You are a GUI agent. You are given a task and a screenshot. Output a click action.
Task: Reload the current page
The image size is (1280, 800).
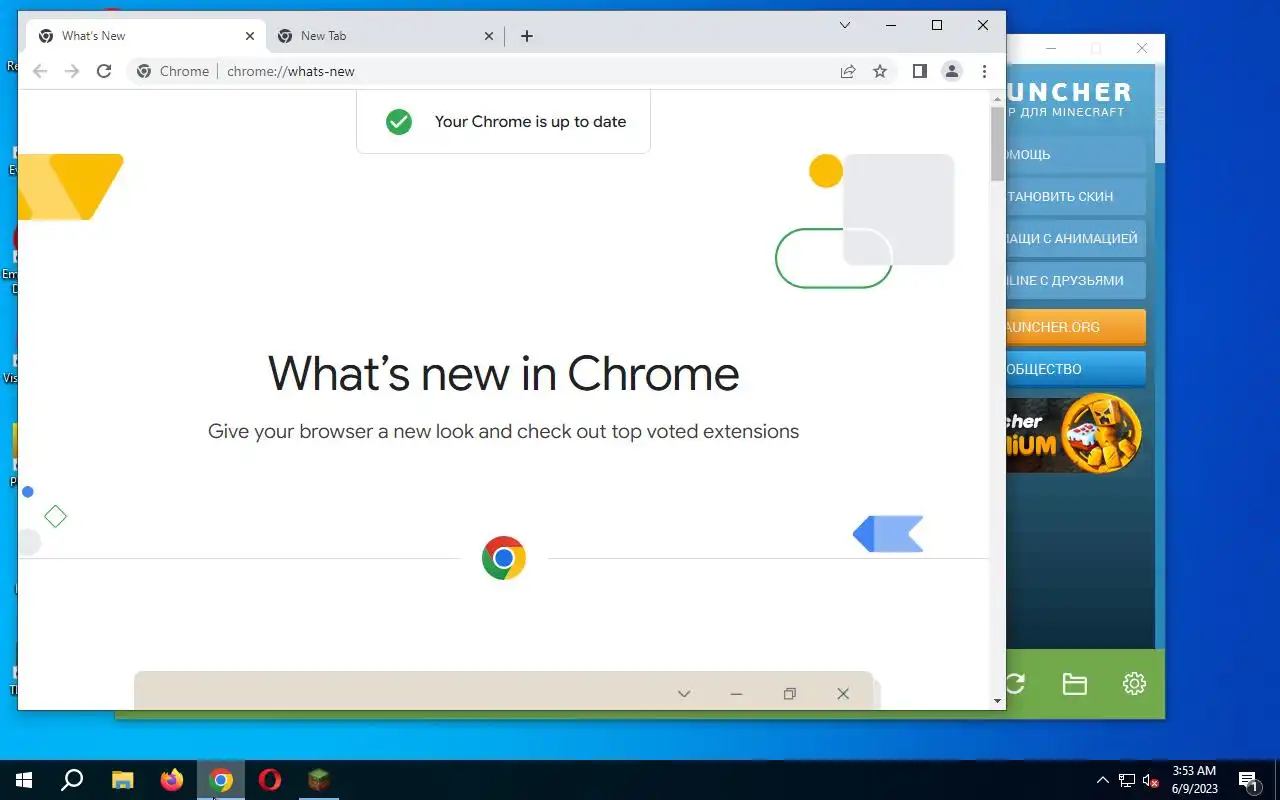point(104,71)
